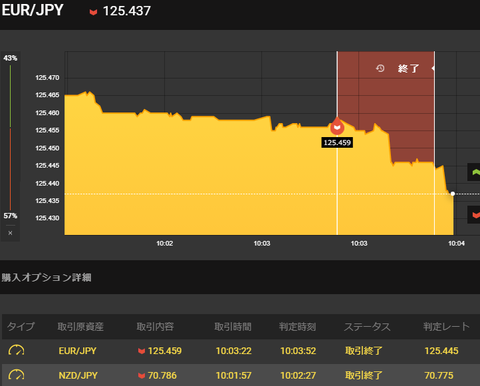This screenshot has height=386, width=480.
Task: Click the 43% bullish sentiment value
Action: click(x=10, y=58)
